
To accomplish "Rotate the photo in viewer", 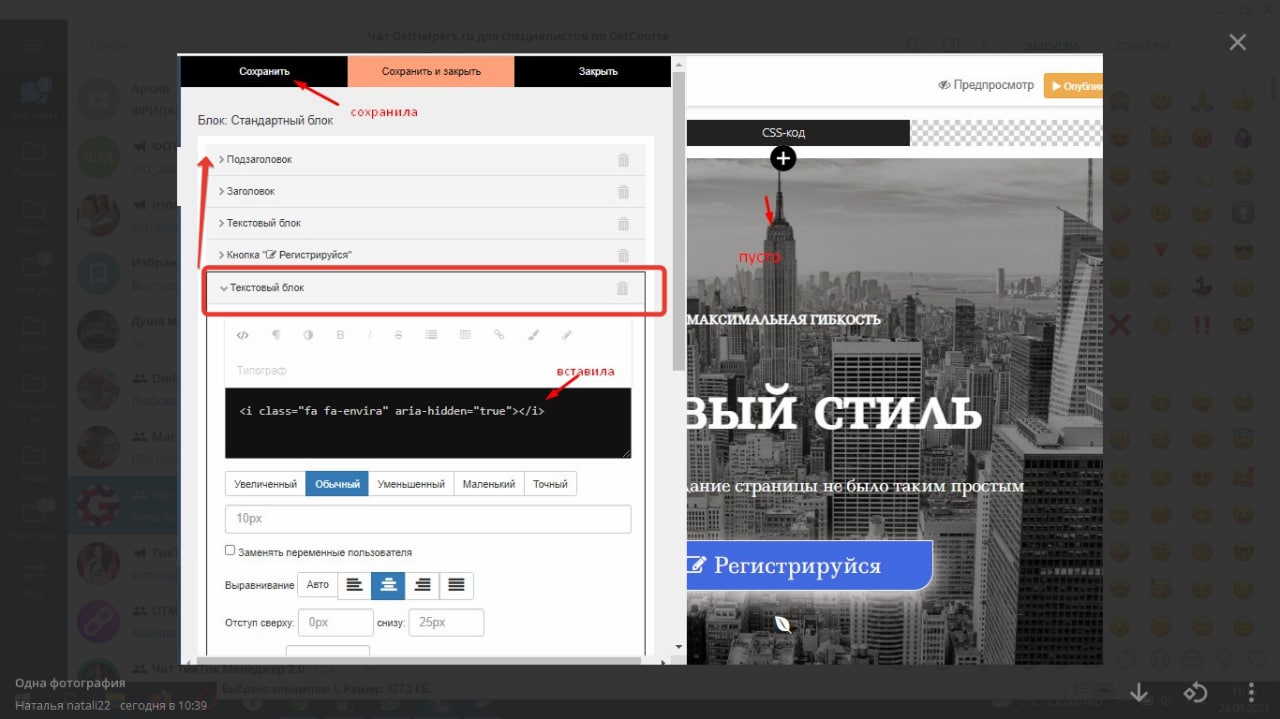I will pyautogui.click(x=1195, y=693).
